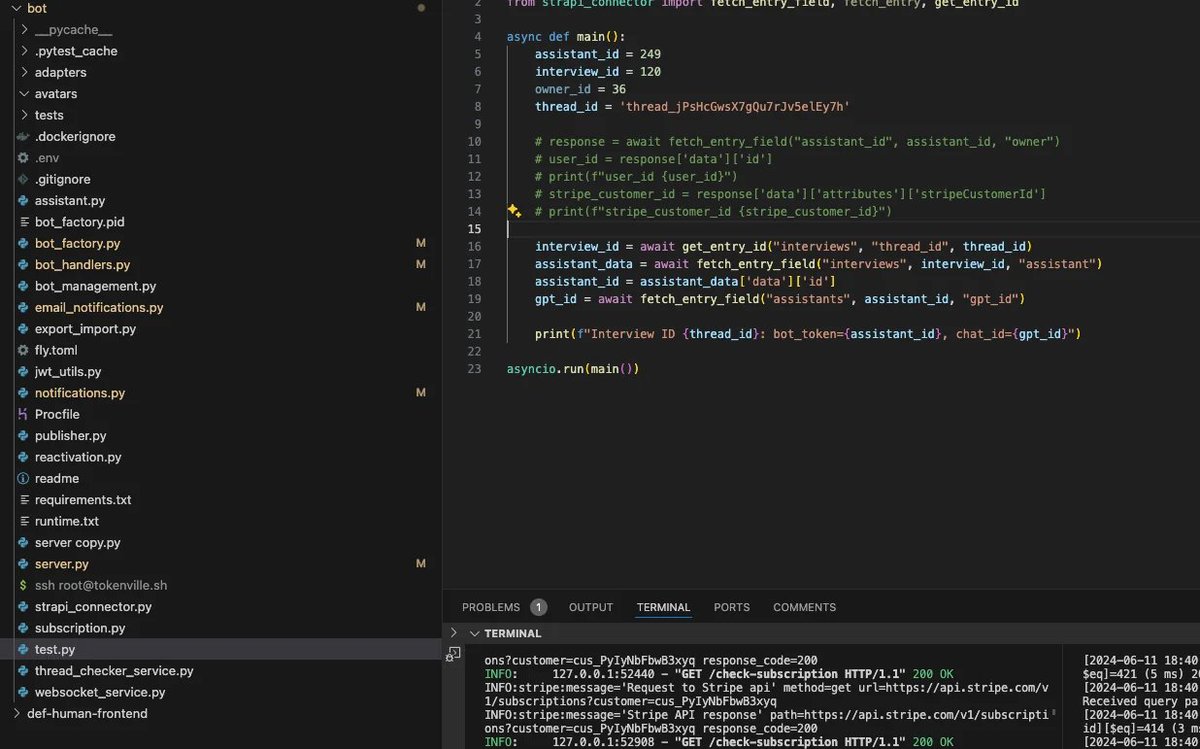
Task: Open reactivation.py file
Action: 78,457
